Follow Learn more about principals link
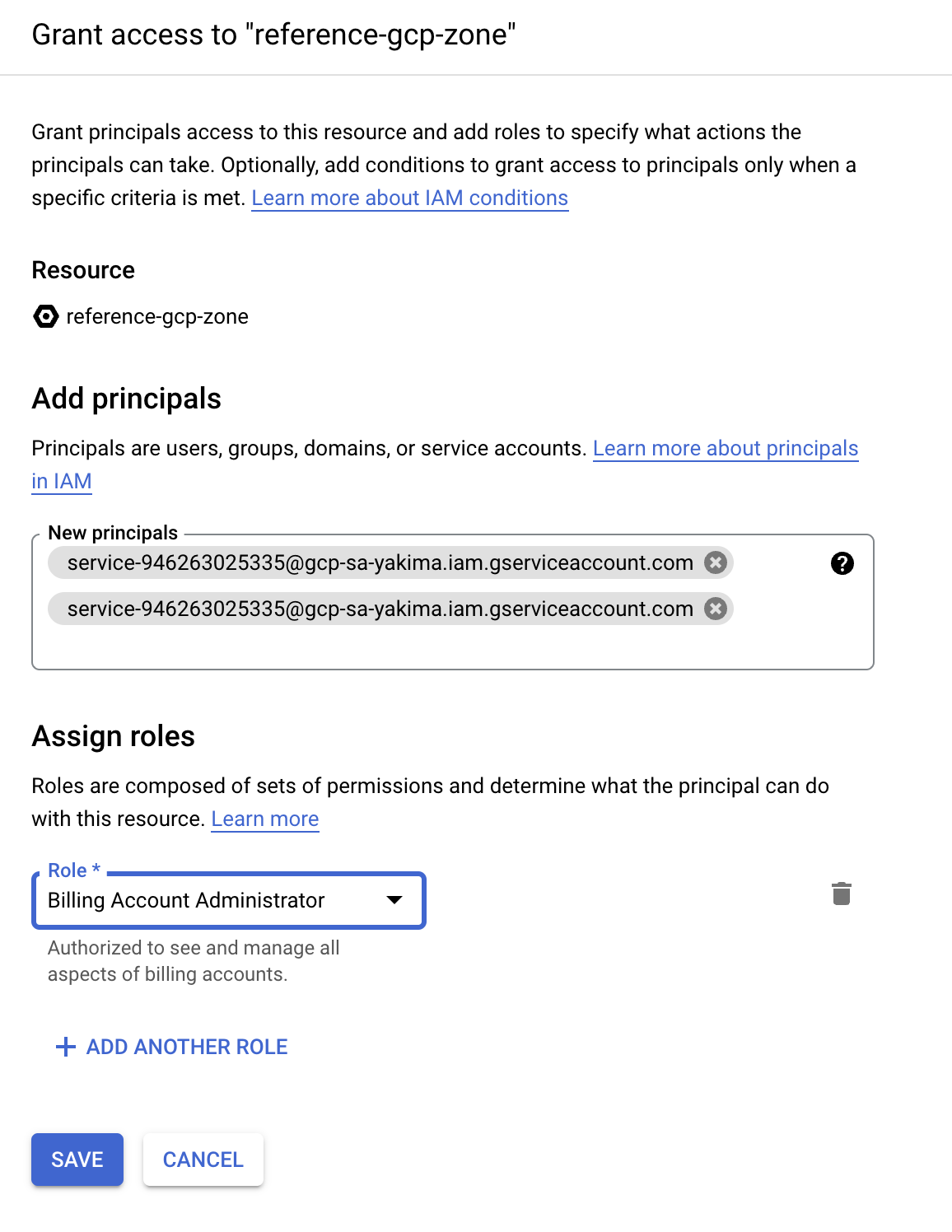 click(x=725, y=449)
